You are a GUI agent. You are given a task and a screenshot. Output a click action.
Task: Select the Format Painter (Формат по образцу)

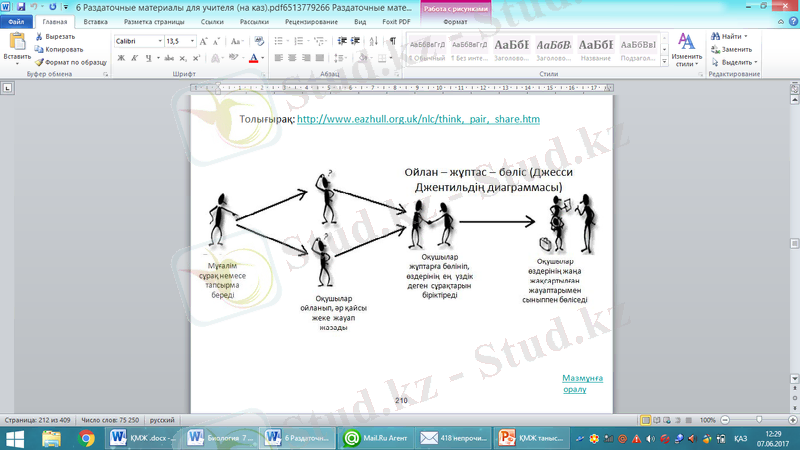39,62
